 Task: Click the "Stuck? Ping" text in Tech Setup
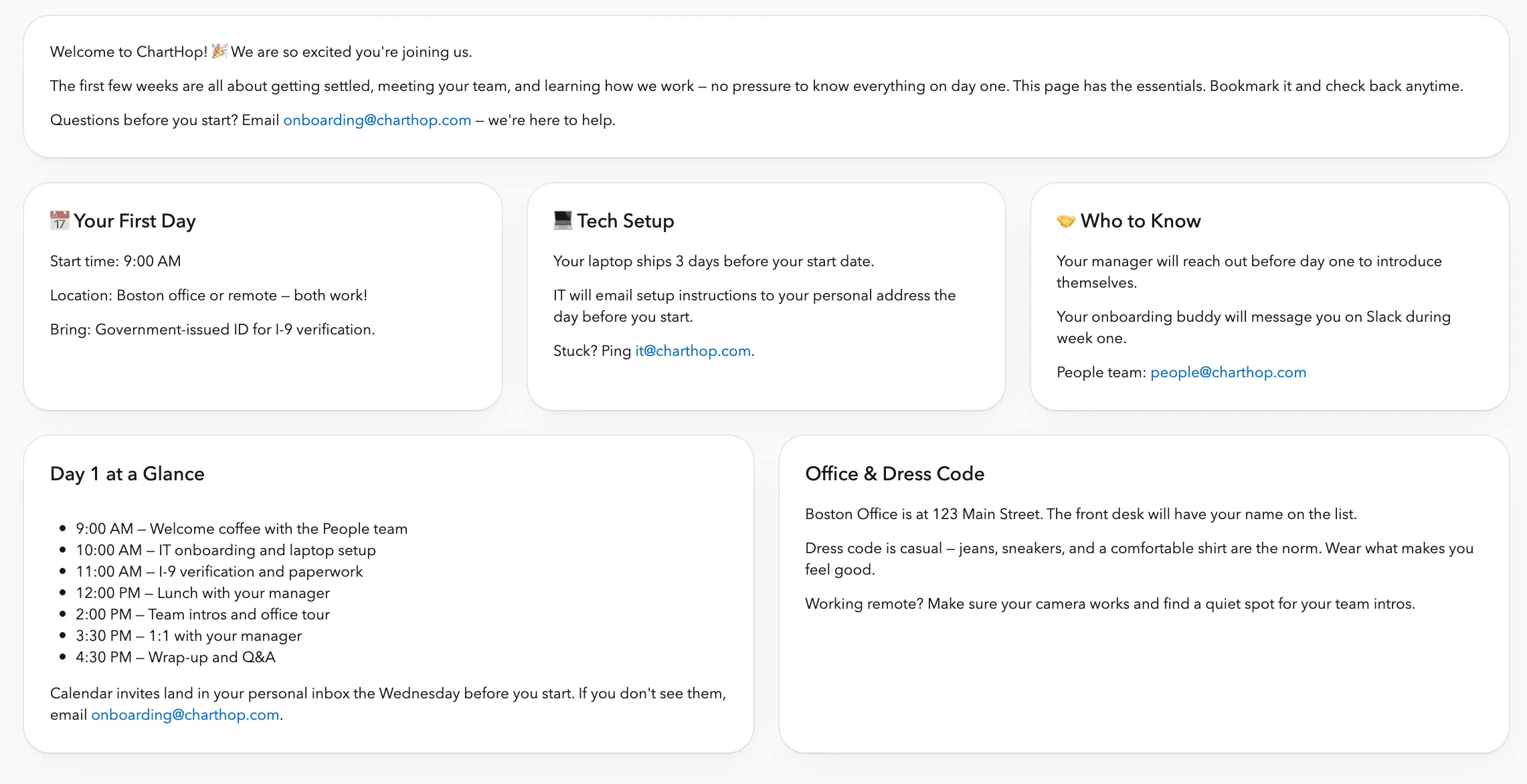(592, 351)
